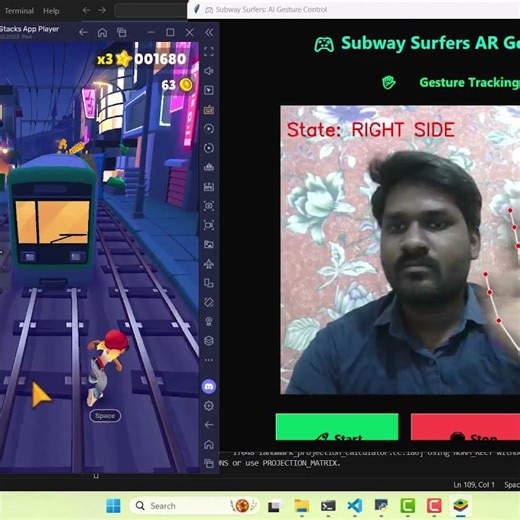
Task: Click the VS Code command center search box
Action: pos(151,10)
